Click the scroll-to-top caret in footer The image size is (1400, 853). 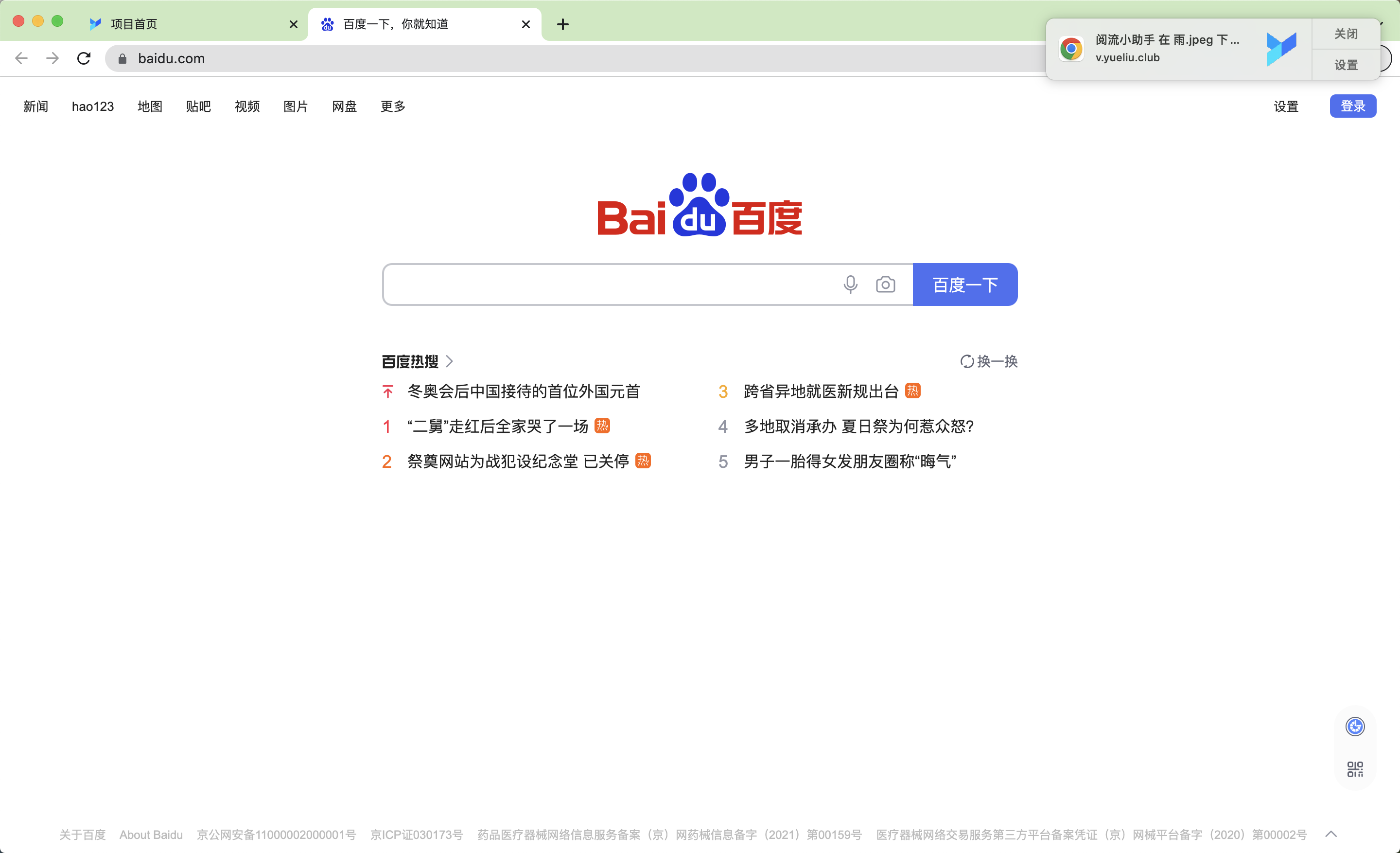click(1330, 834)
